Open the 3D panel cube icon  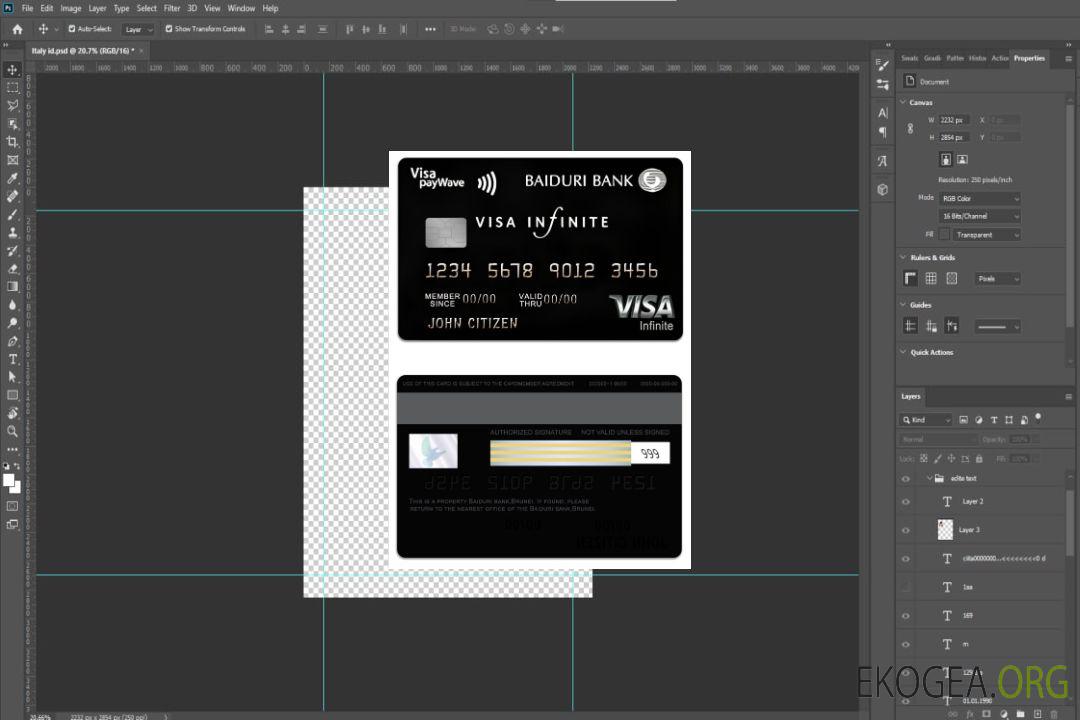point(882,189)
